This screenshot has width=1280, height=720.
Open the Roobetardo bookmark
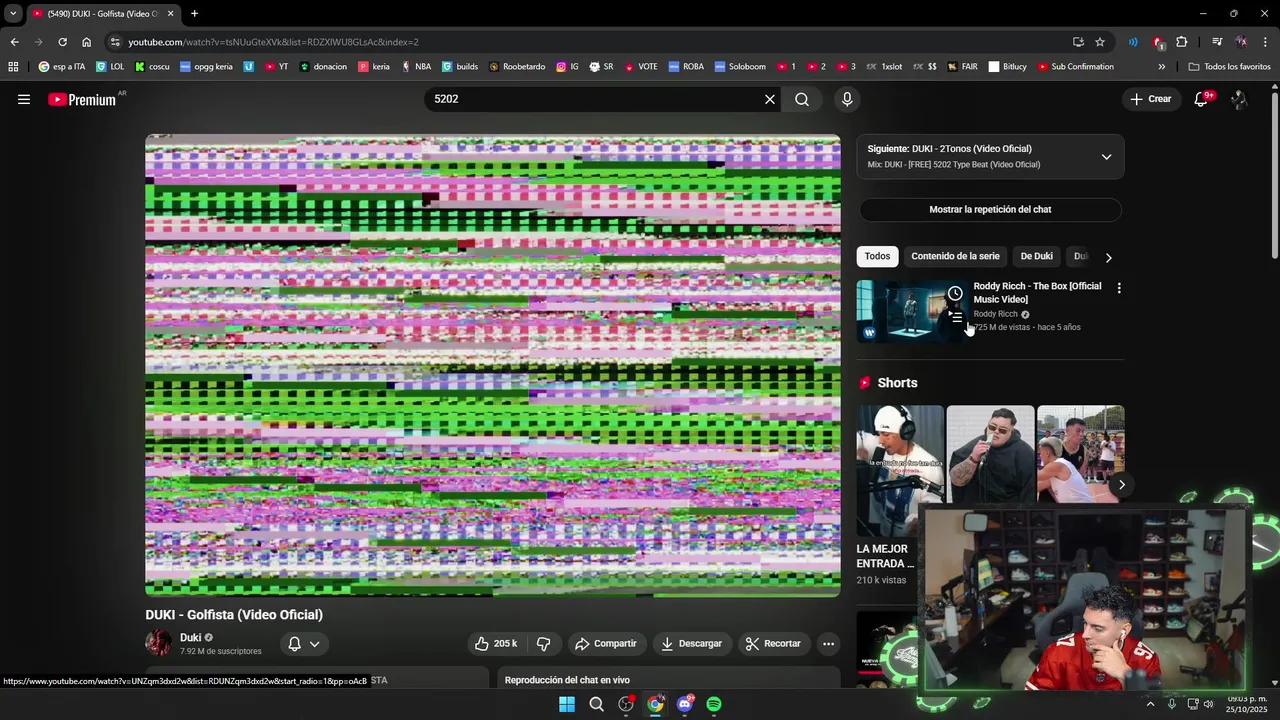pyautogui.click(x=517, y=67)
